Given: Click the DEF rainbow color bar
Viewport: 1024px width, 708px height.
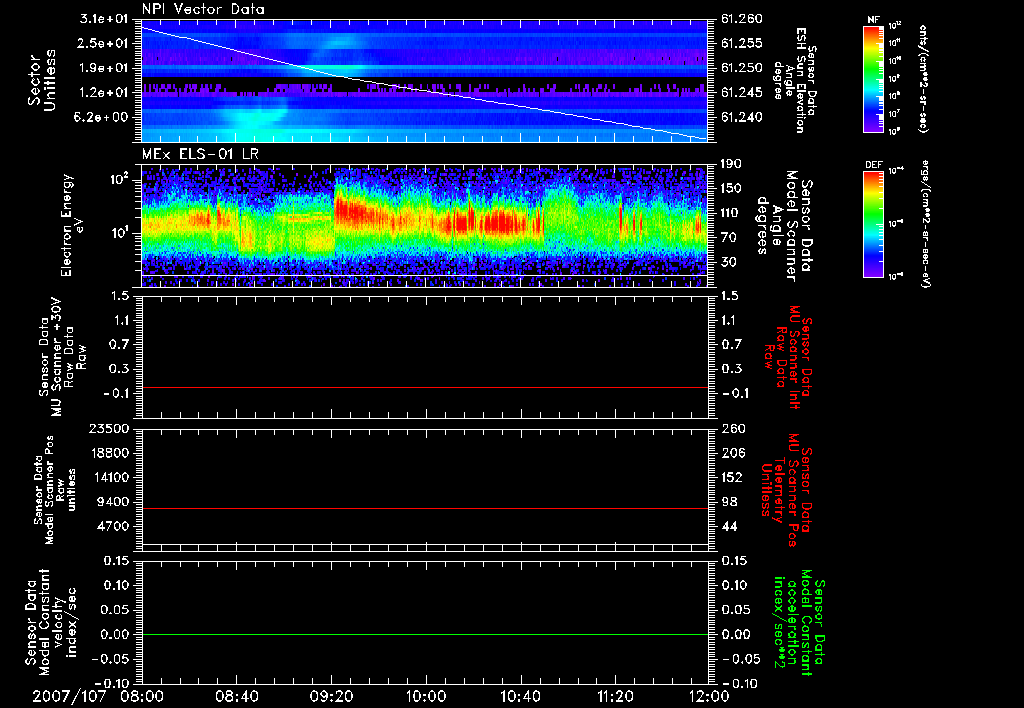Looking at the screenshot, I should [873, 223].
